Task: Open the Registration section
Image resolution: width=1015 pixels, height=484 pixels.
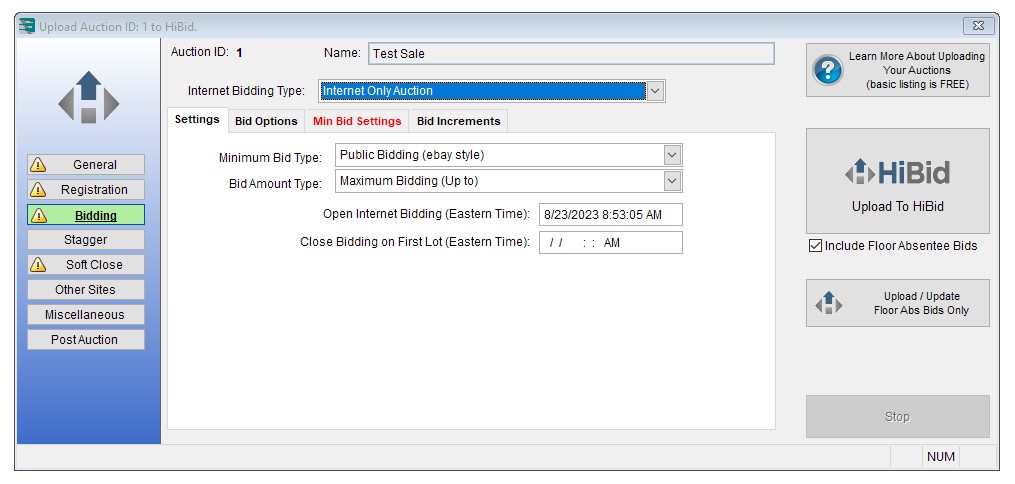Action: (86, 190)
